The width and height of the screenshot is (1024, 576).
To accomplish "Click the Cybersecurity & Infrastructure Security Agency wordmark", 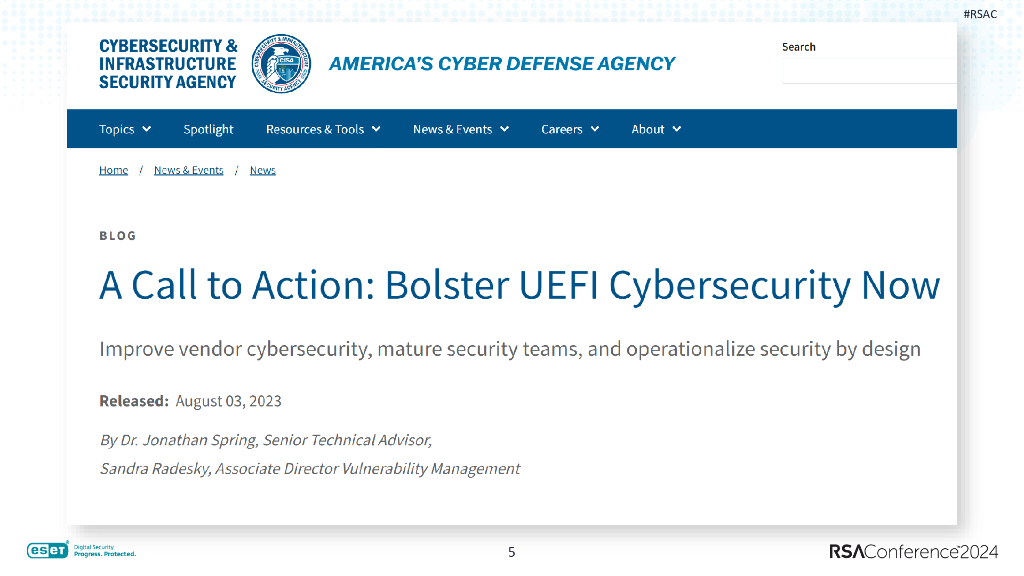I will [168, 64].
